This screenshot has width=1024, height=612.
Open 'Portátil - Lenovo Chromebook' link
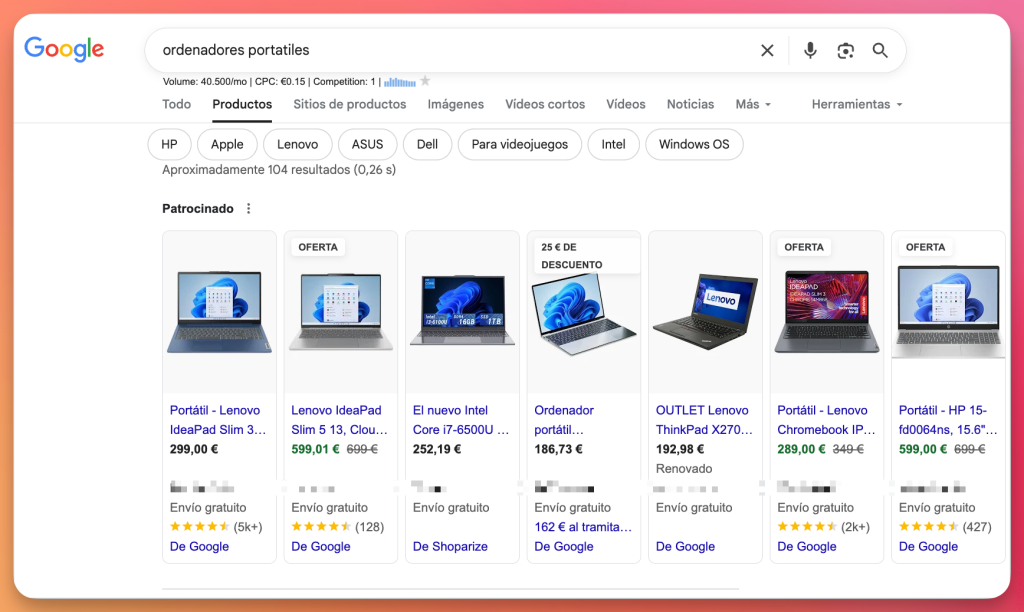(x=826, y=420)
